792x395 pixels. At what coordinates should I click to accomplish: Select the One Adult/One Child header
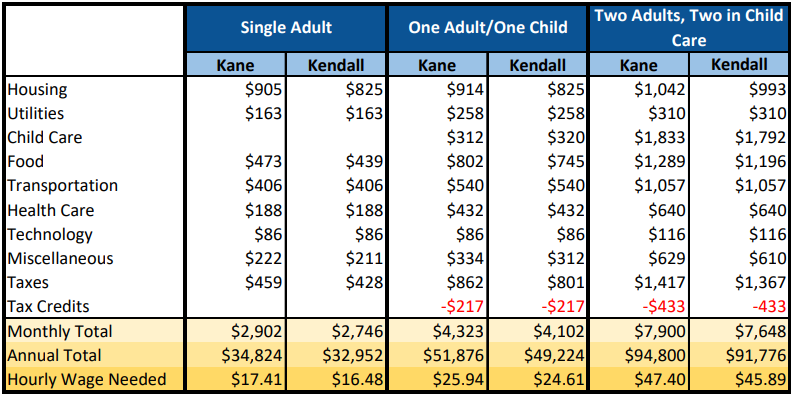[x=487, y=28]
